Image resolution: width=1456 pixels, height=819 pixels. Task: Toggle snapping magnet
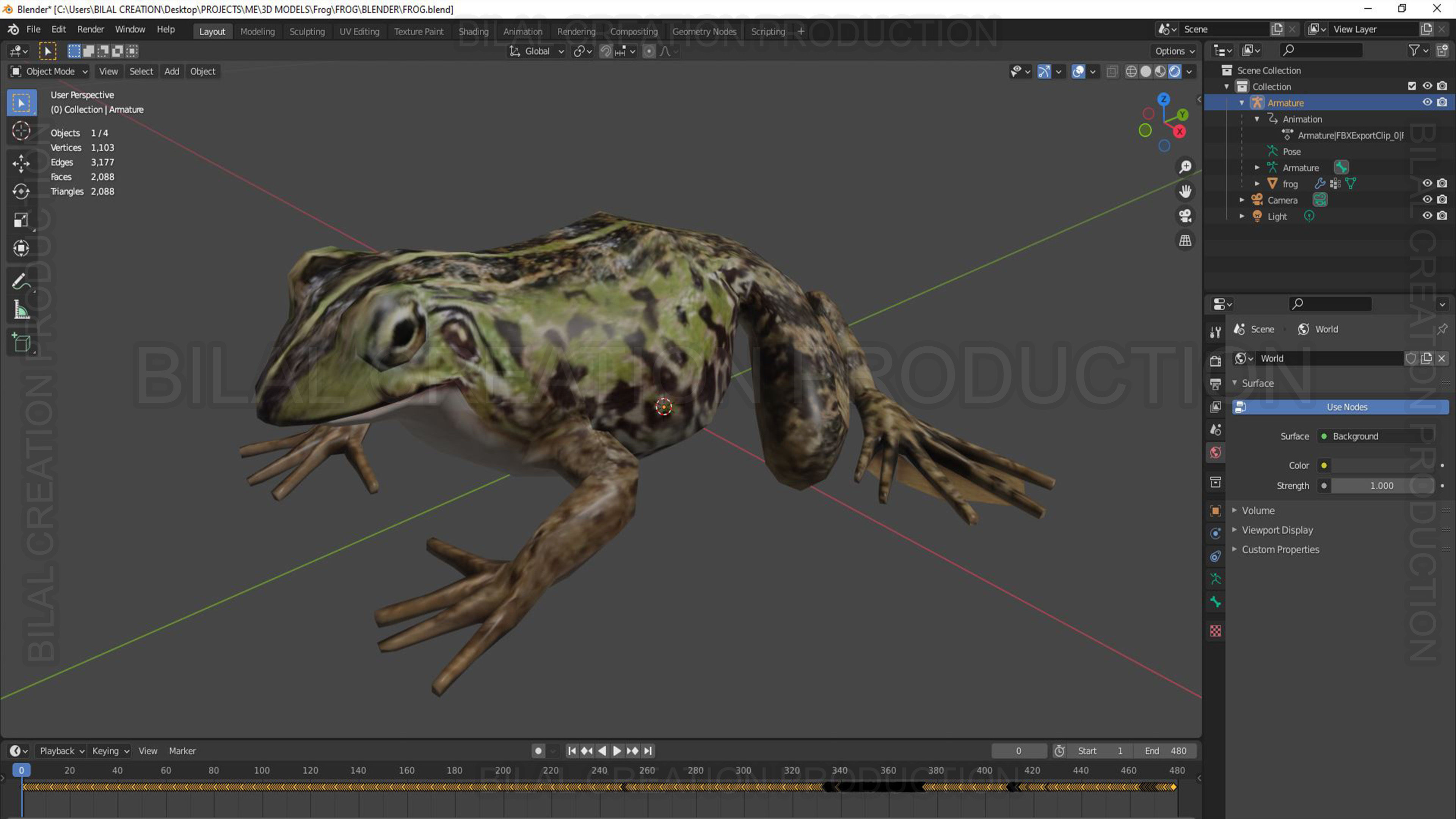point(606,52)
